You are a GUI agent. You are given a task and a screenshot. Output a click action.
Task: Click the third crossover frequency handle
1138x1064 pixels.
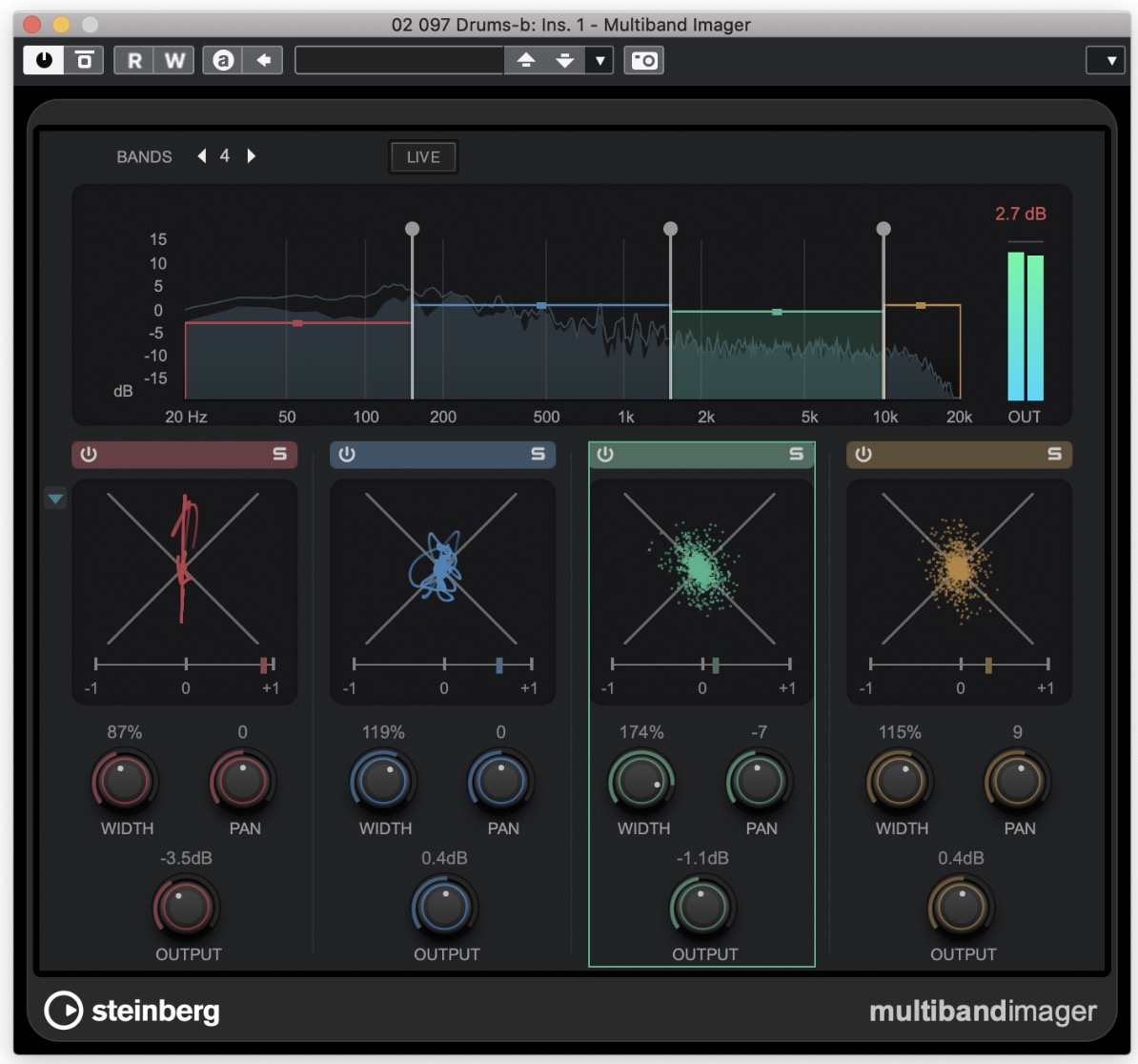884,229
